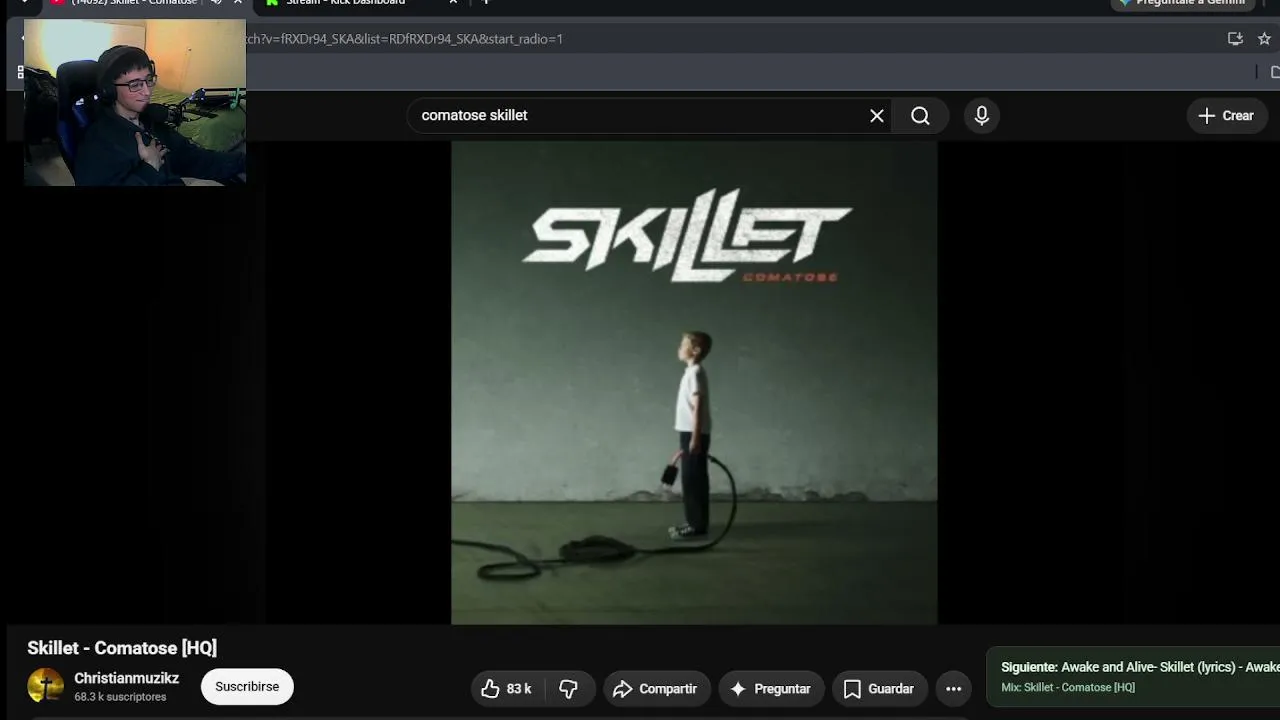This screenshot has width=1280, height=720.
Task: Close the Stream - Kick Dashboard tab
Action: pyautogui.click(x=453, y=3)
